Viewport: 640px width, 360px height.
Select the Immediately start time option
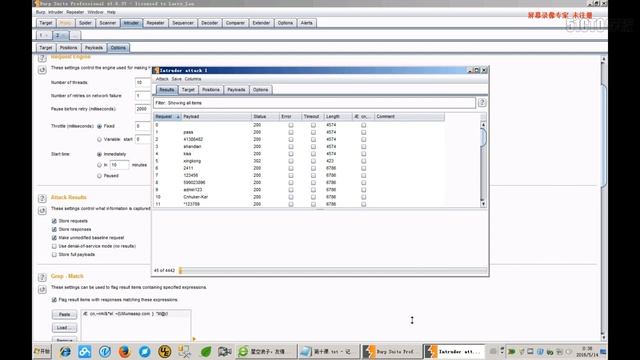99,154
